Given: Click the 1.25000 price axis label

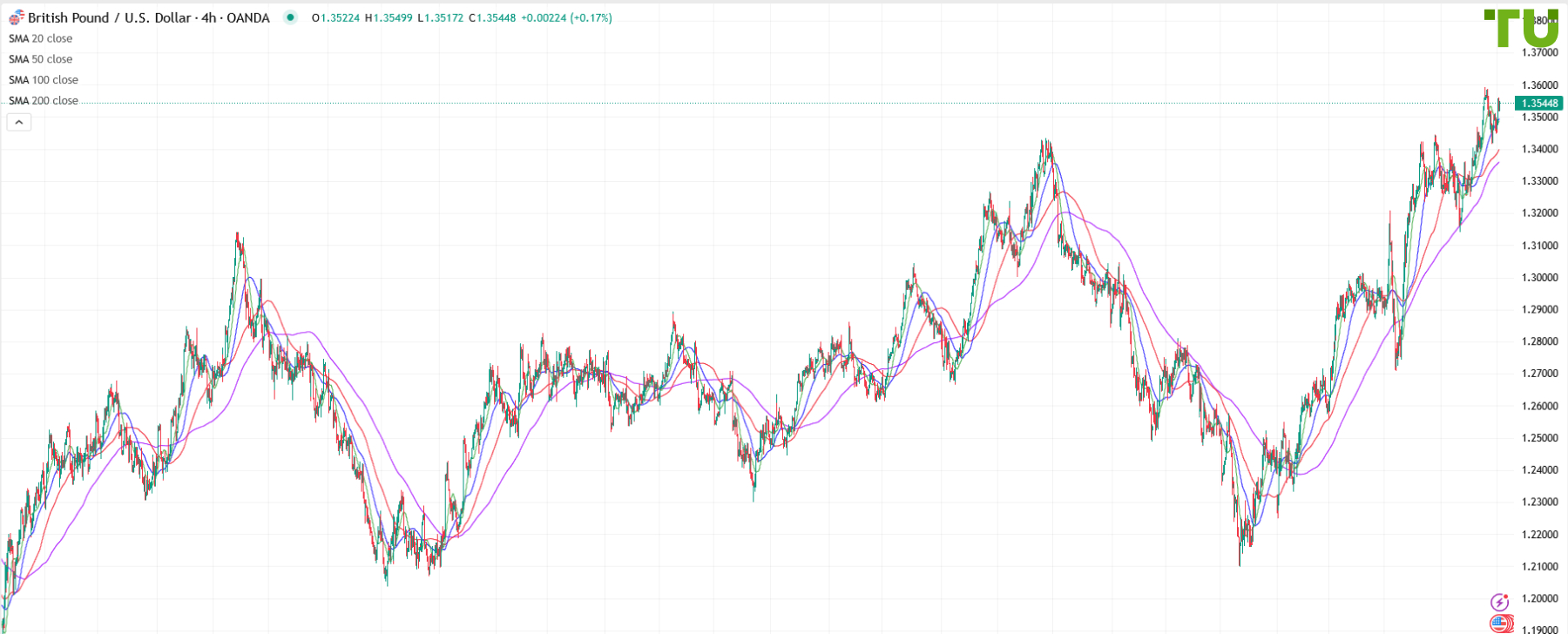Looking at the screenshot, I should click(1539, 438).
